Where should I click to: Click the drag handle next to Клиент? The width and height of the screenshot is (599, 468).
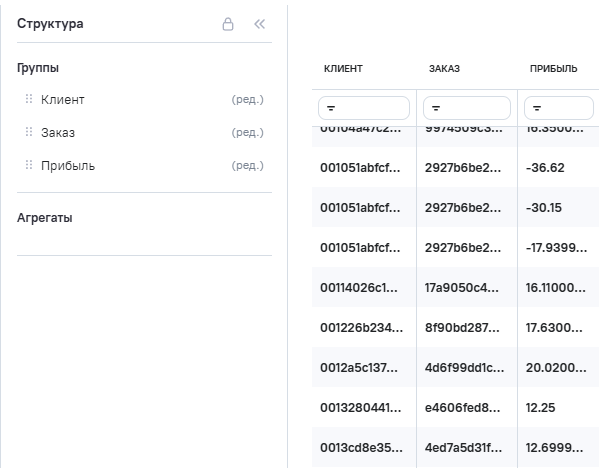click(29, 99)
